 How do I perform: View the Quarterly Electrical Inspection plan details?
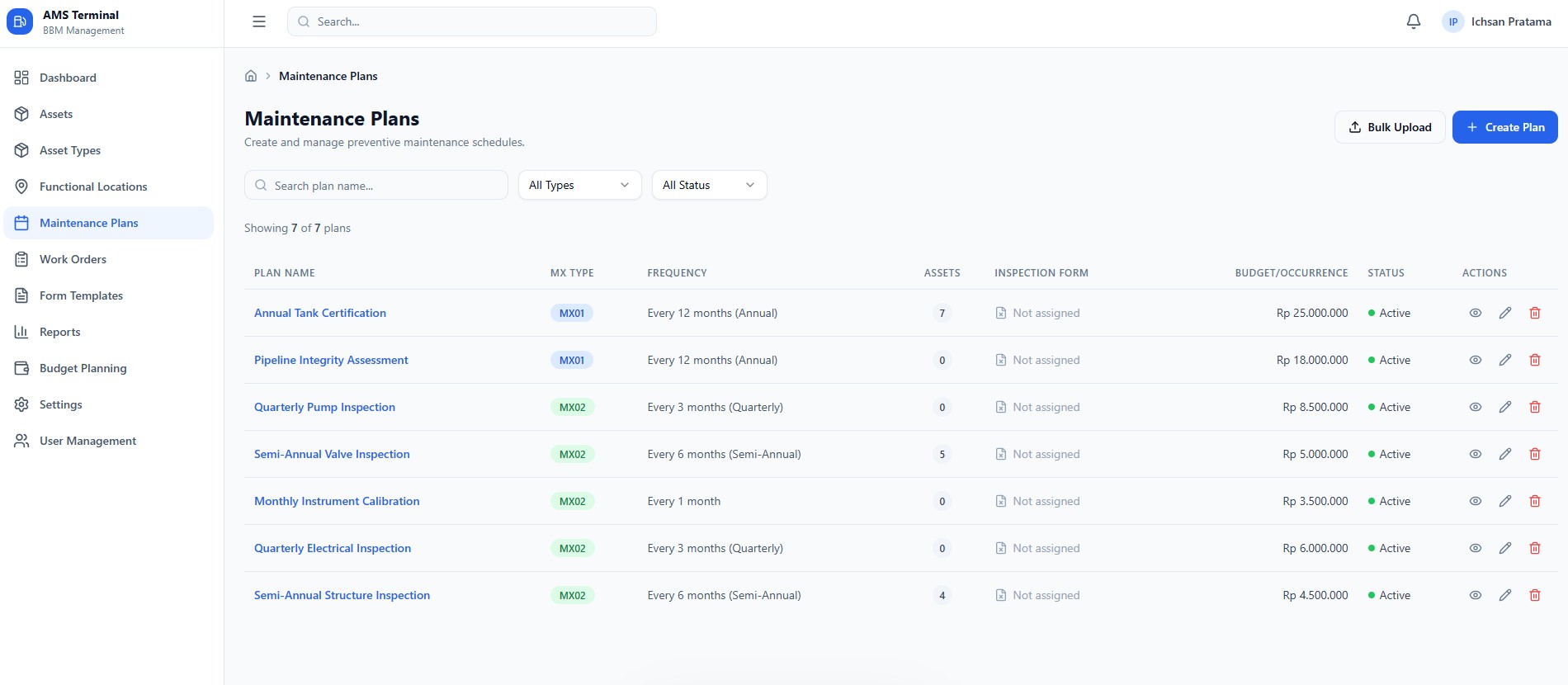click(1475, 548)
